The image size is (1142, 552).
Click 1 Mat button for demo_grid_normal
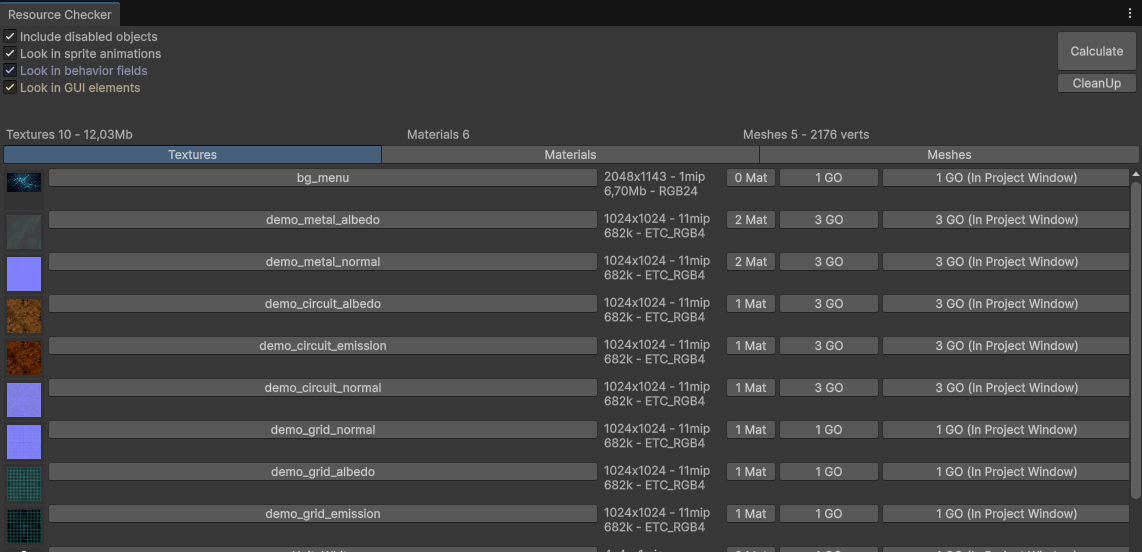coord(751,430)
